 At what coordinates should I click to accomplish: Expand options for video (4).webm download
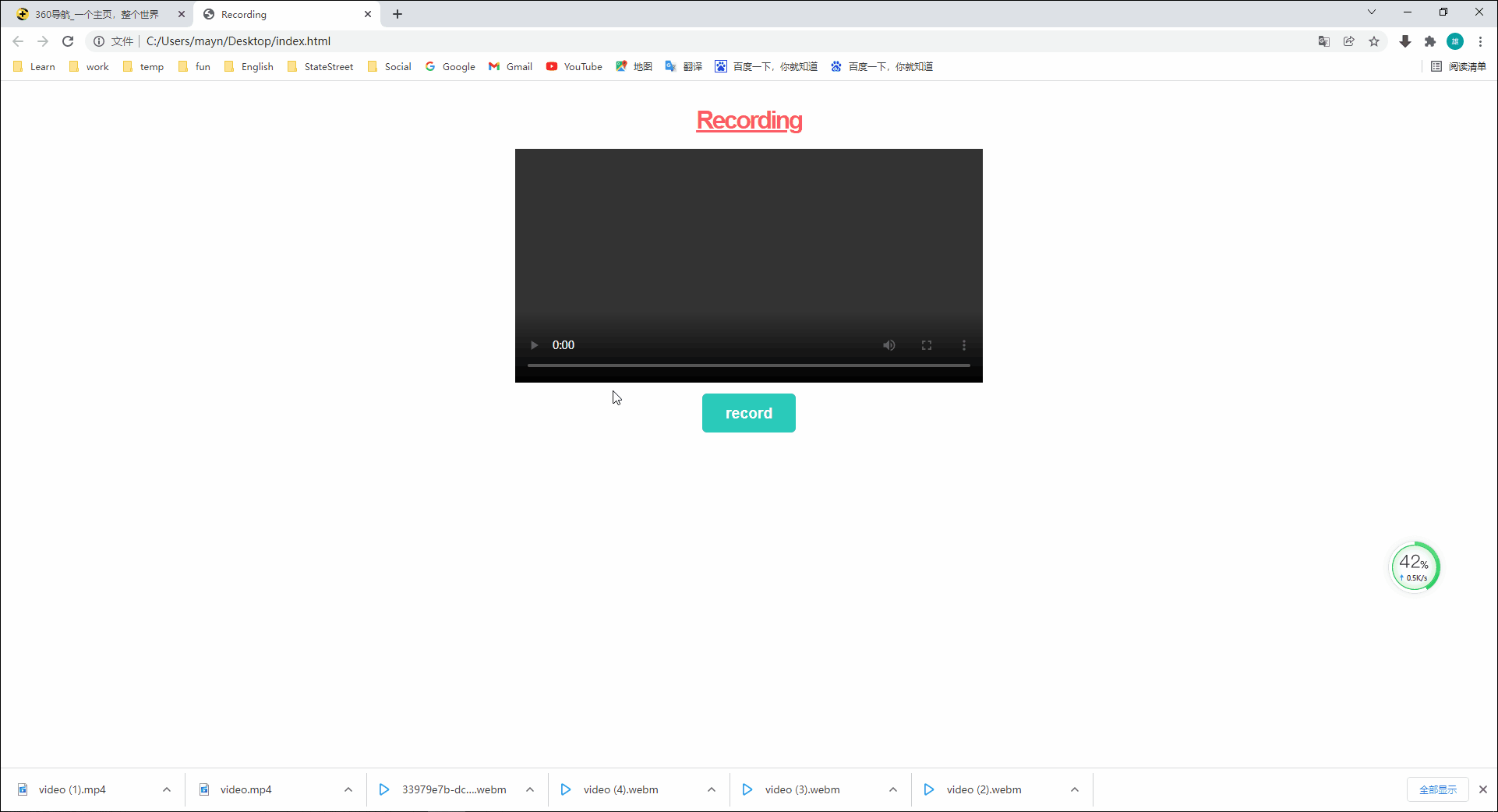pos(711,789)
